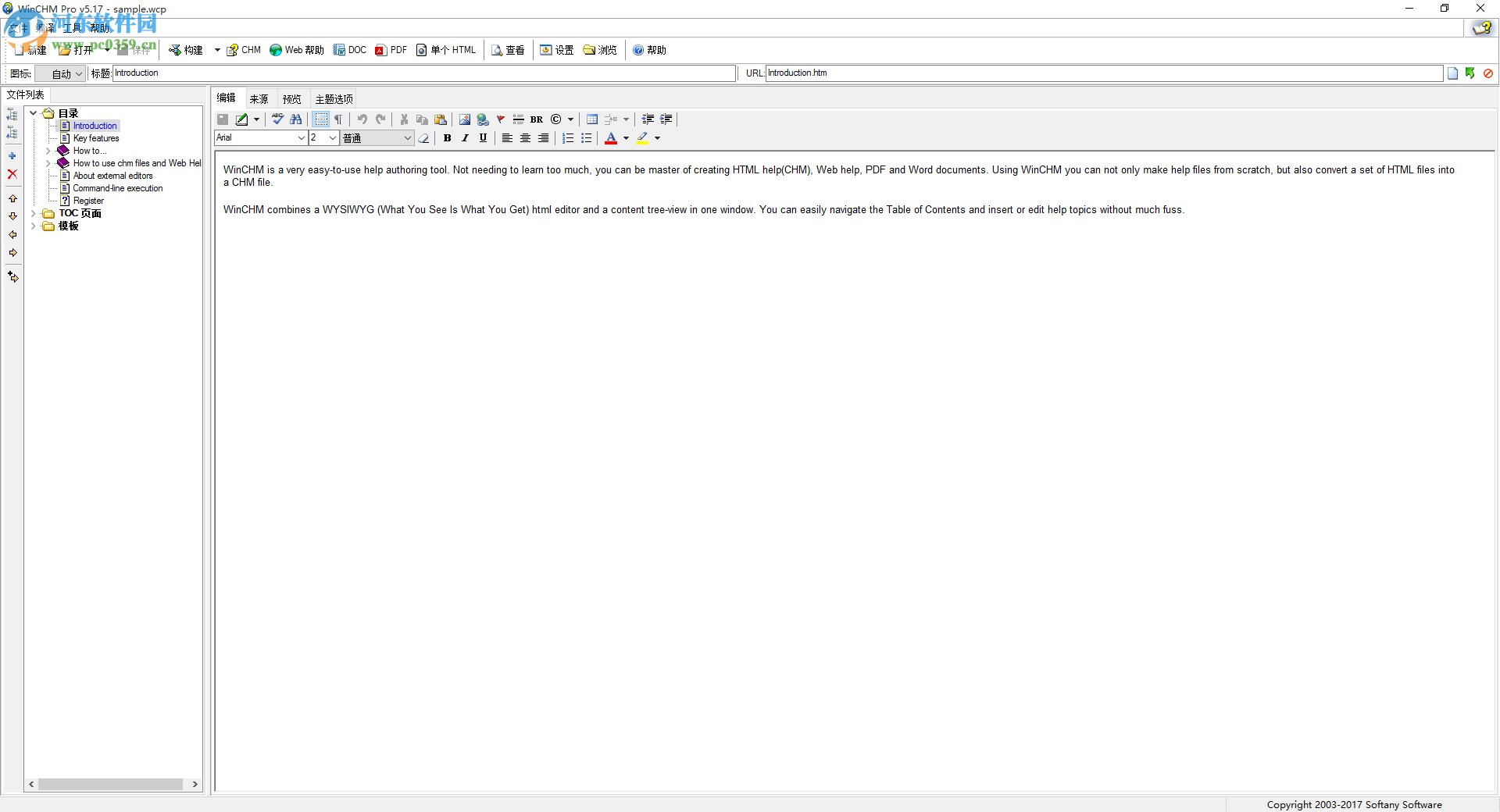This screenshot has height=812, width=1500.
Task: Insert an image using the picture icon
Action: point(465,119)
